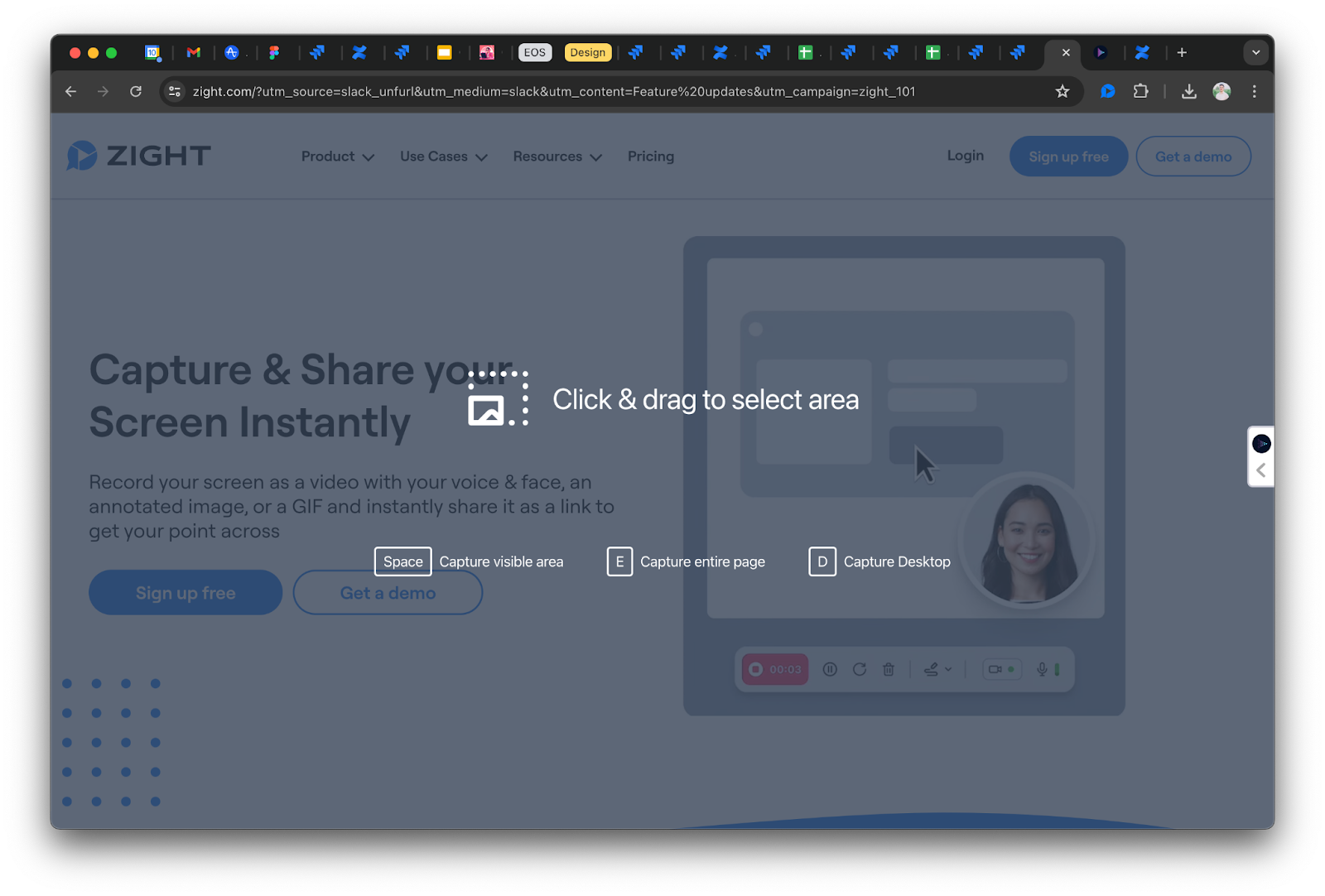Viewport: 1325px width, 896px height.
Task: Click the select-area screenshot icon
Action: click(x=498, y=398)
